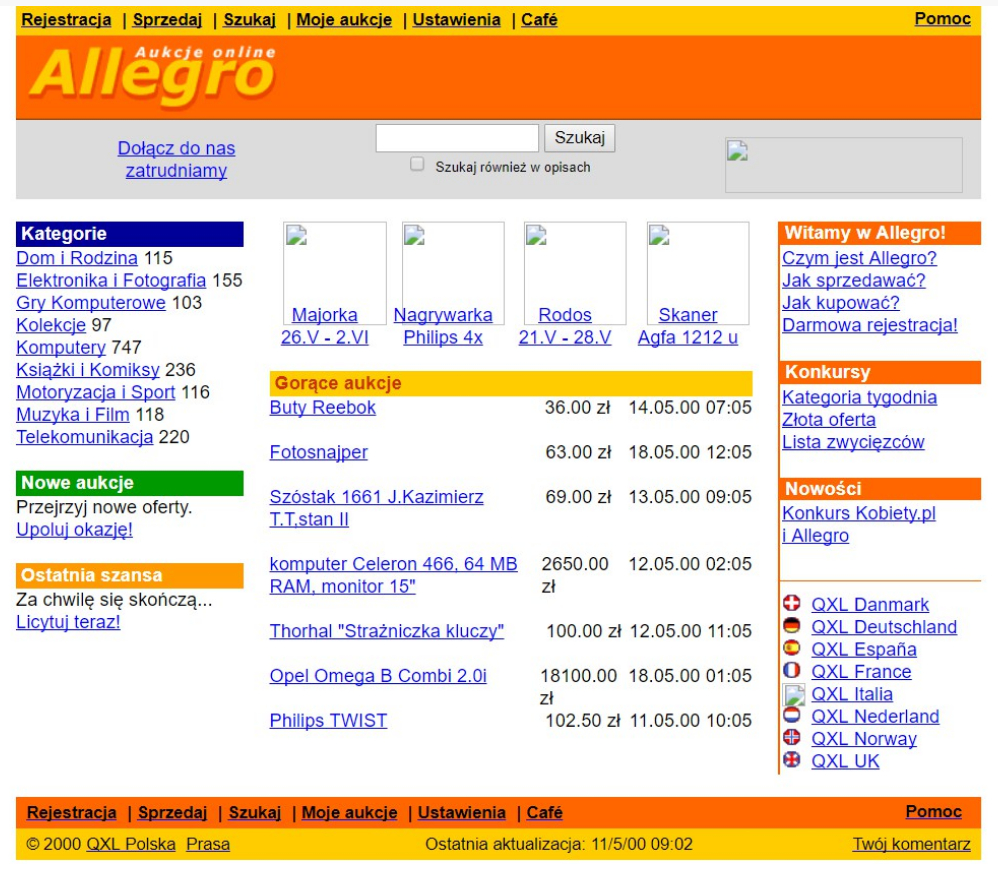The image size is (998, 870).
Task: Enable 'Szukaj również w opisach' checkbox
Action: point(417,164)
